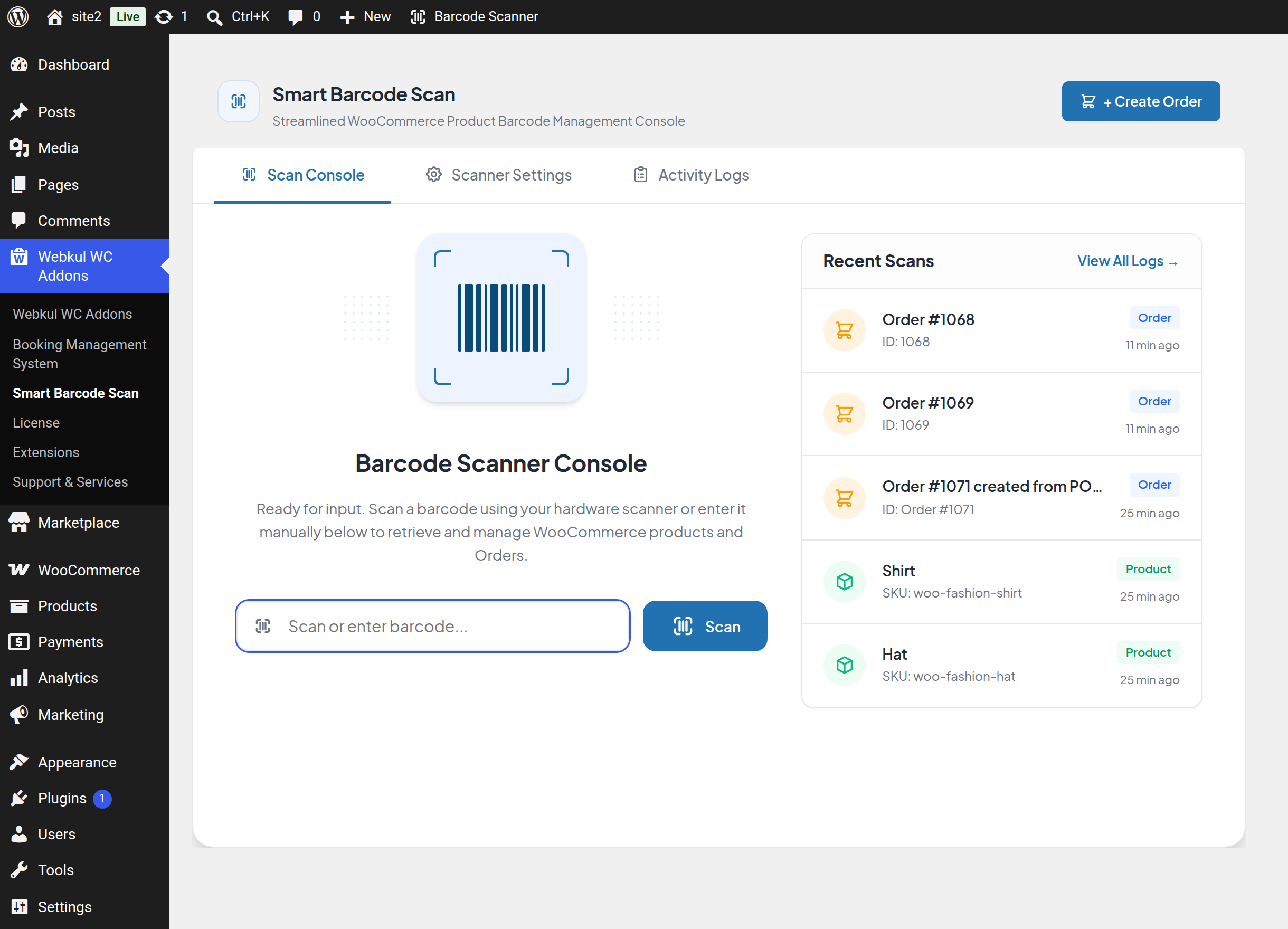
Task: Open the Appearance menu
Action: [84, 762]
